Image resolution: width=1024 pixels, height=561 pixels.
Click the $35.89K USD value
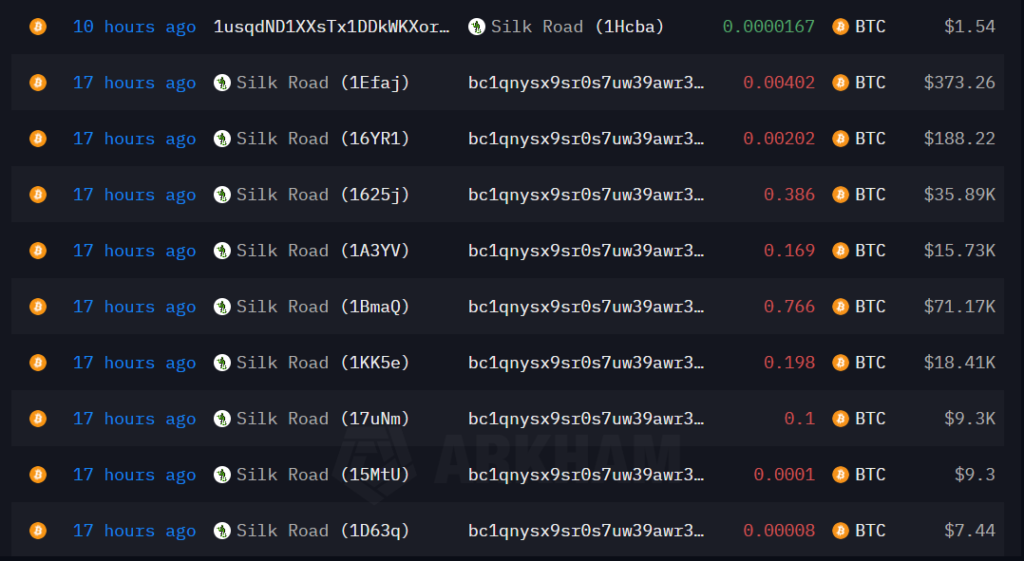[x=959, y=195]
